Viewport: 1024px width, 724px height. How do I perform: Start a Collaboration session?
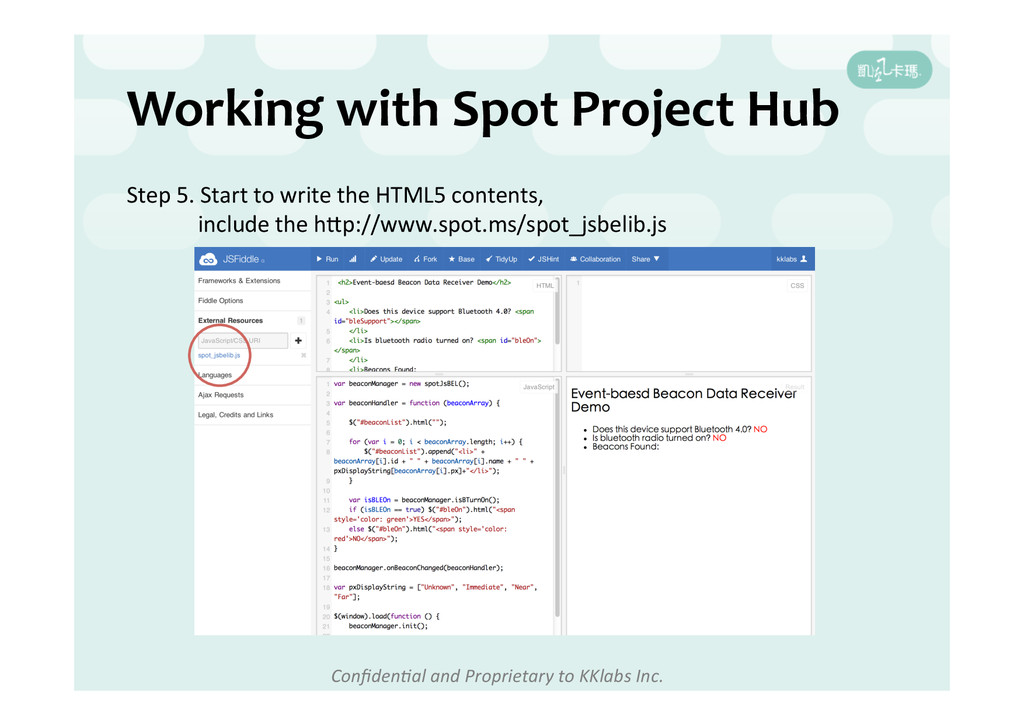click(595, 259)
